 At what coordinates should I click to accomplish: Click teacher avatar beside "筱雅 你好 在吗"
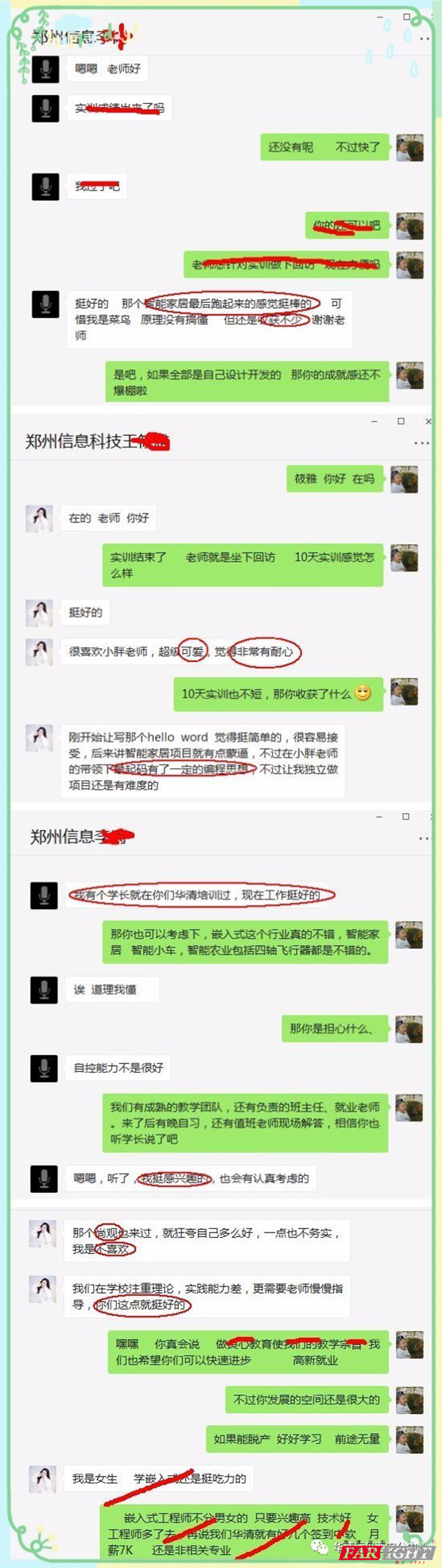pyautogui.click(x=404, y=479)
